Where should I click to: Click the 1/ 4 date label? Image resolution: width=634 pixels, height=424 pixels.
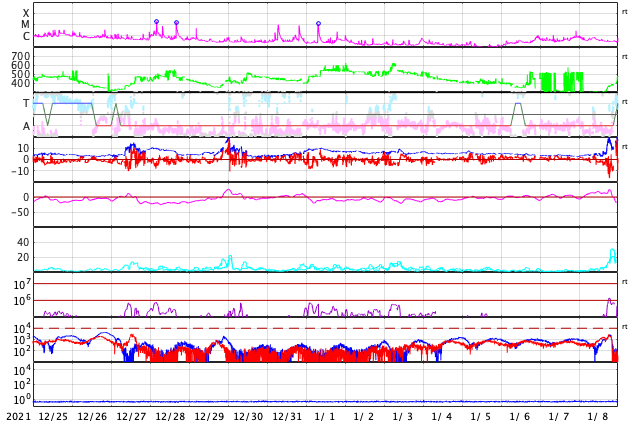[x=442, y=417]
